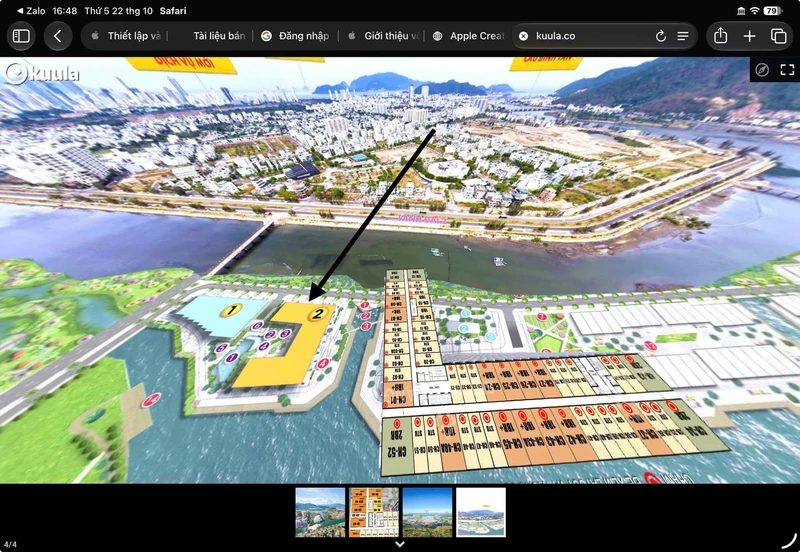This screenshot has height=552, width=800.
Task: Select the CH-24 unit
Action: [x=490, y=382]
